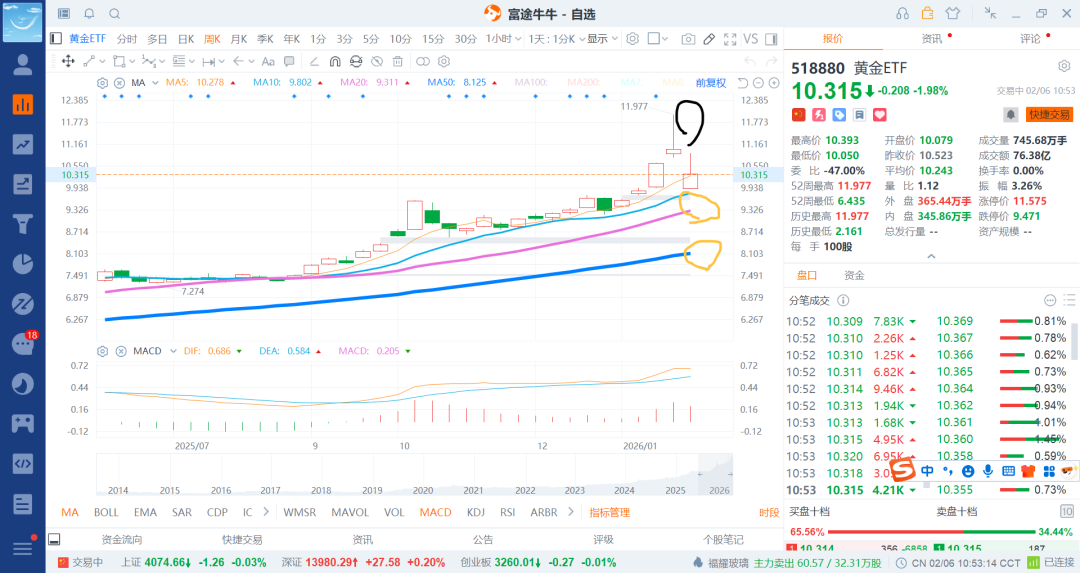Select the comment bubble annotation tool
Image resolution: width=1080 pixels, height=573 pixels.
289,61
